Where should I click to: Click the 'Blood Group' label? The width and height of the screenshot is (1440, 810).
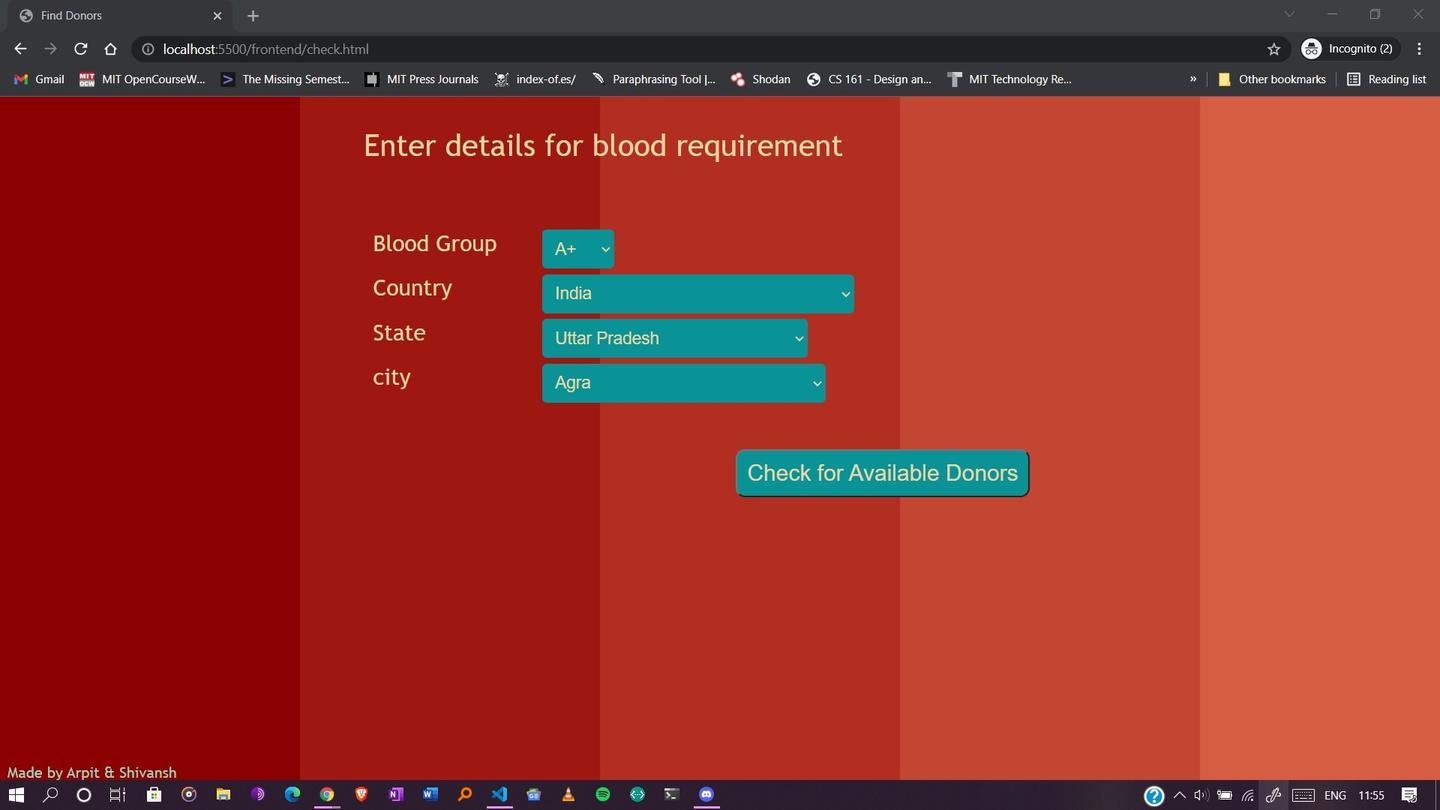(x=435, y=244)
